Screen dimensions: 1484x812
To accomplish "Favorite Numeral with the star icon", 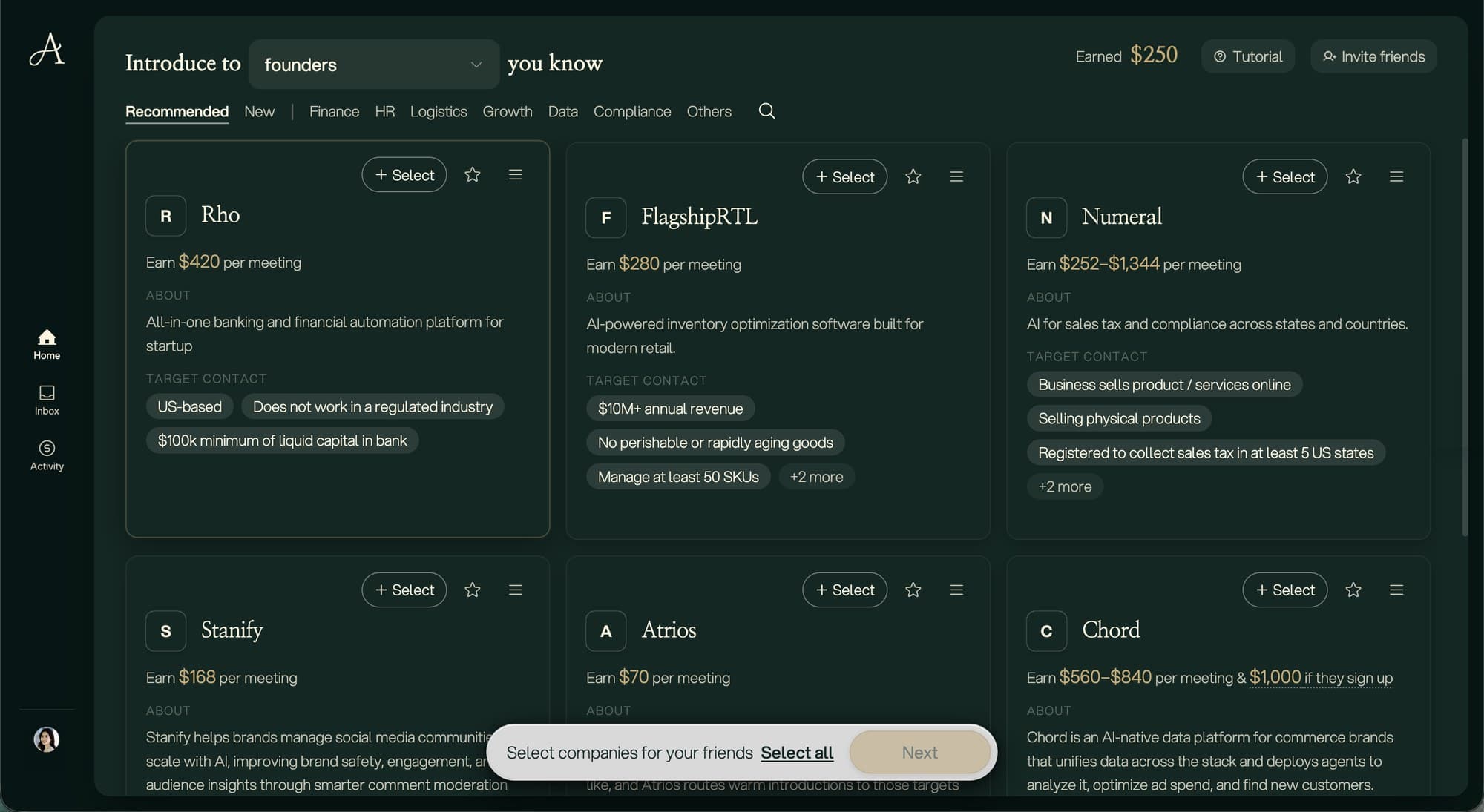I will [1353, 176].
